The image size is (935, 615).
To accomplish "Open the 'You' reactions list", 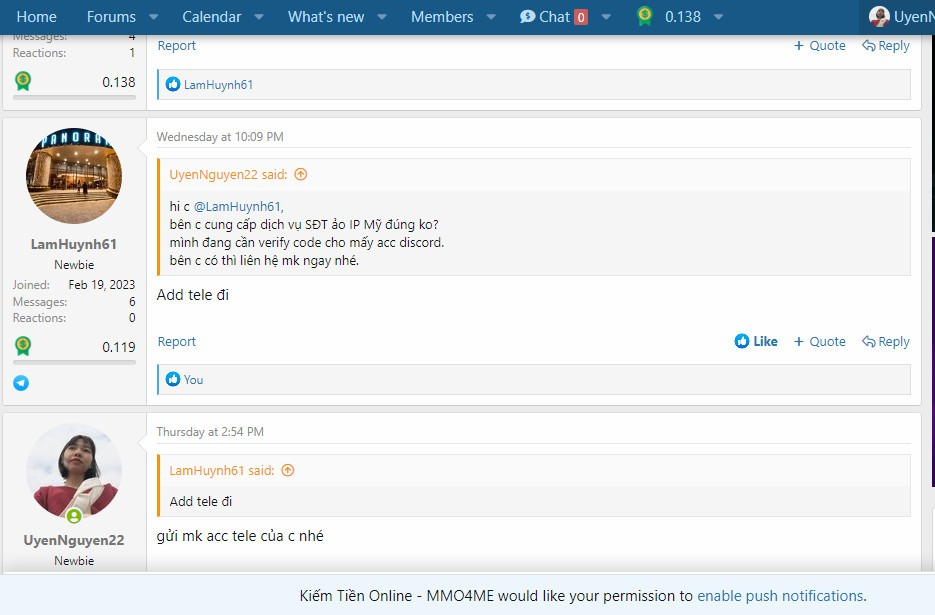I will click(193, 380).
